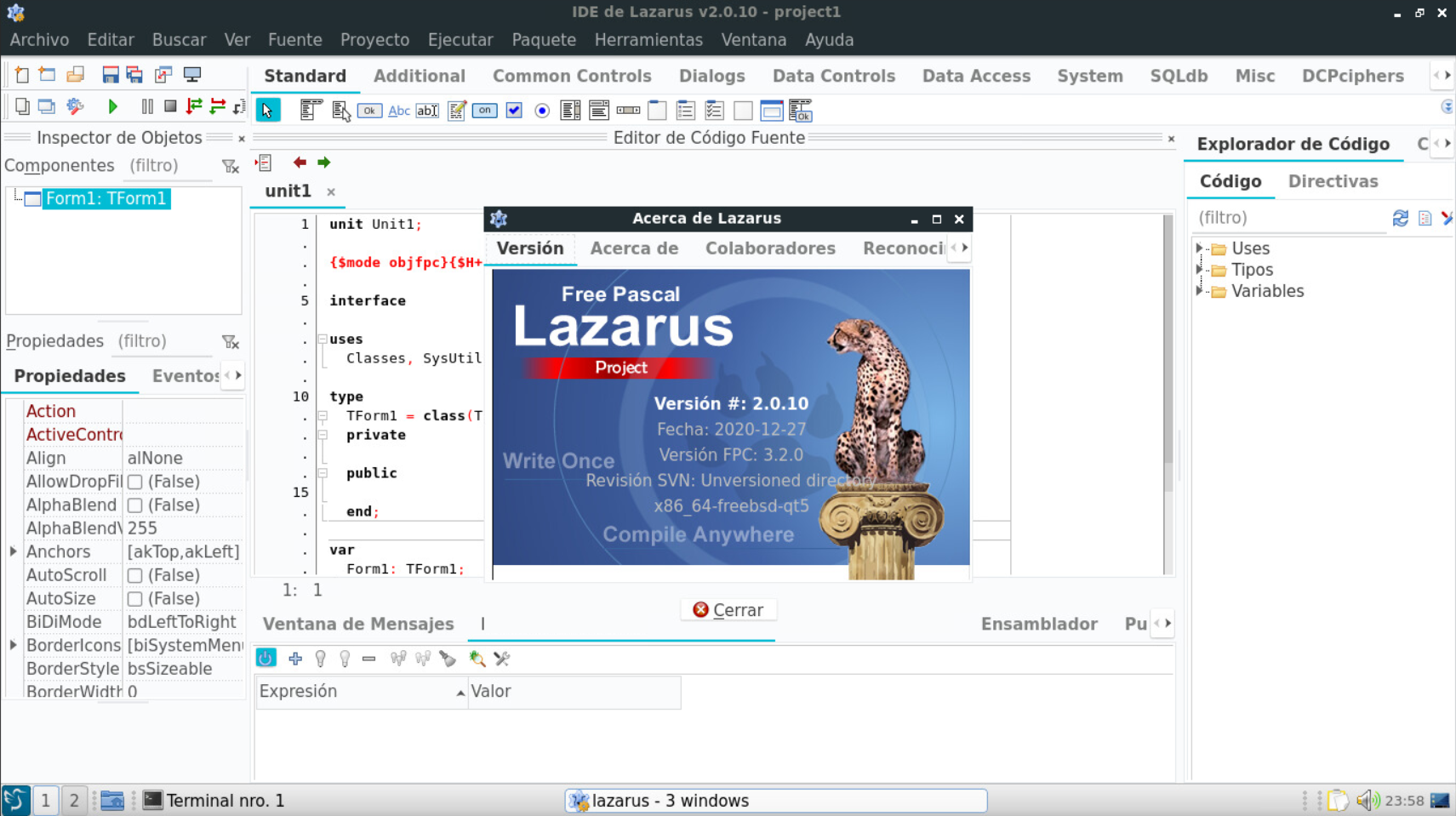Select the pointer selection tool in palette
This screenshot has height=816, width=1456.
[267, 110]
